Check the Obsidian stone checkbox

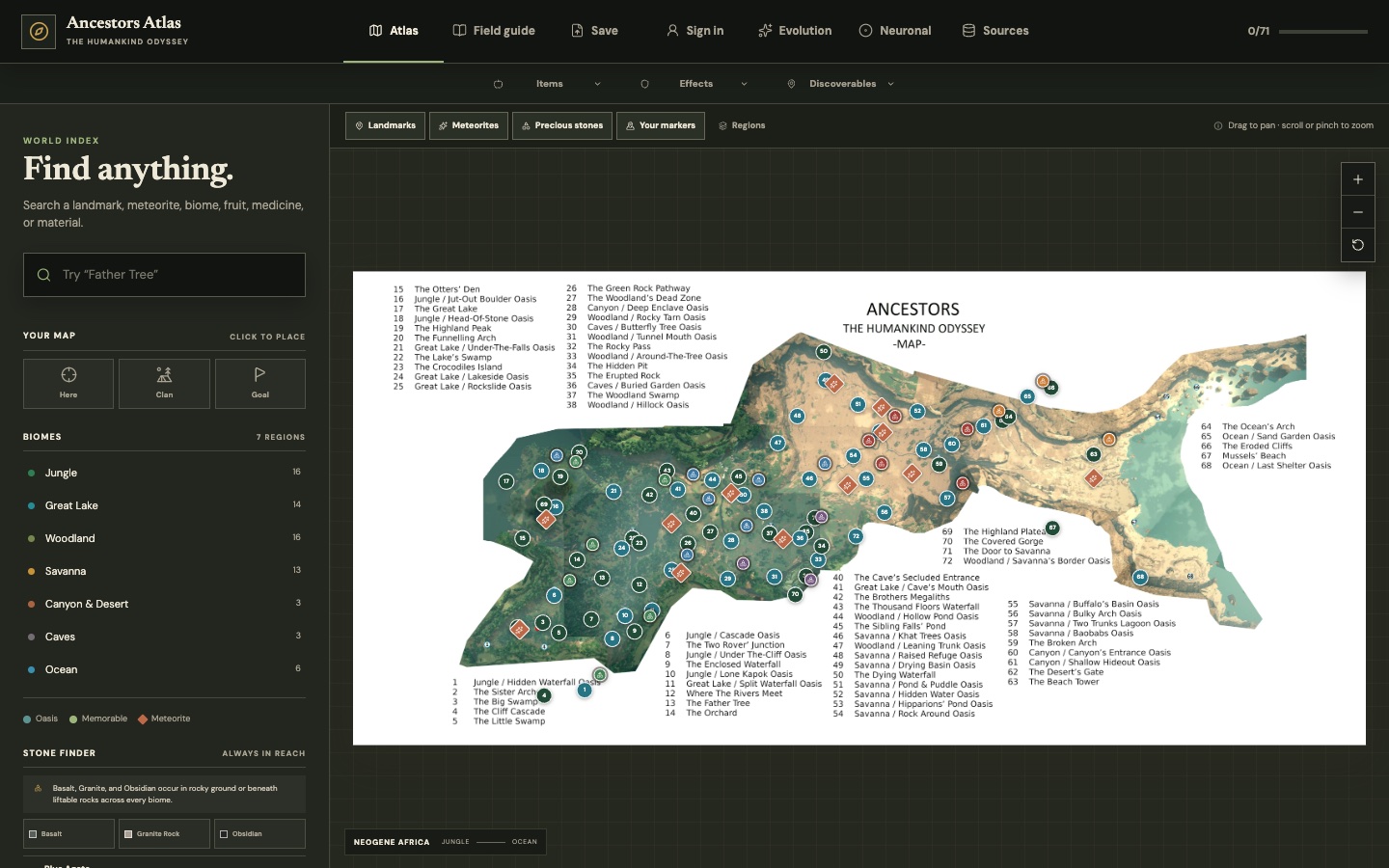[224, 834]
